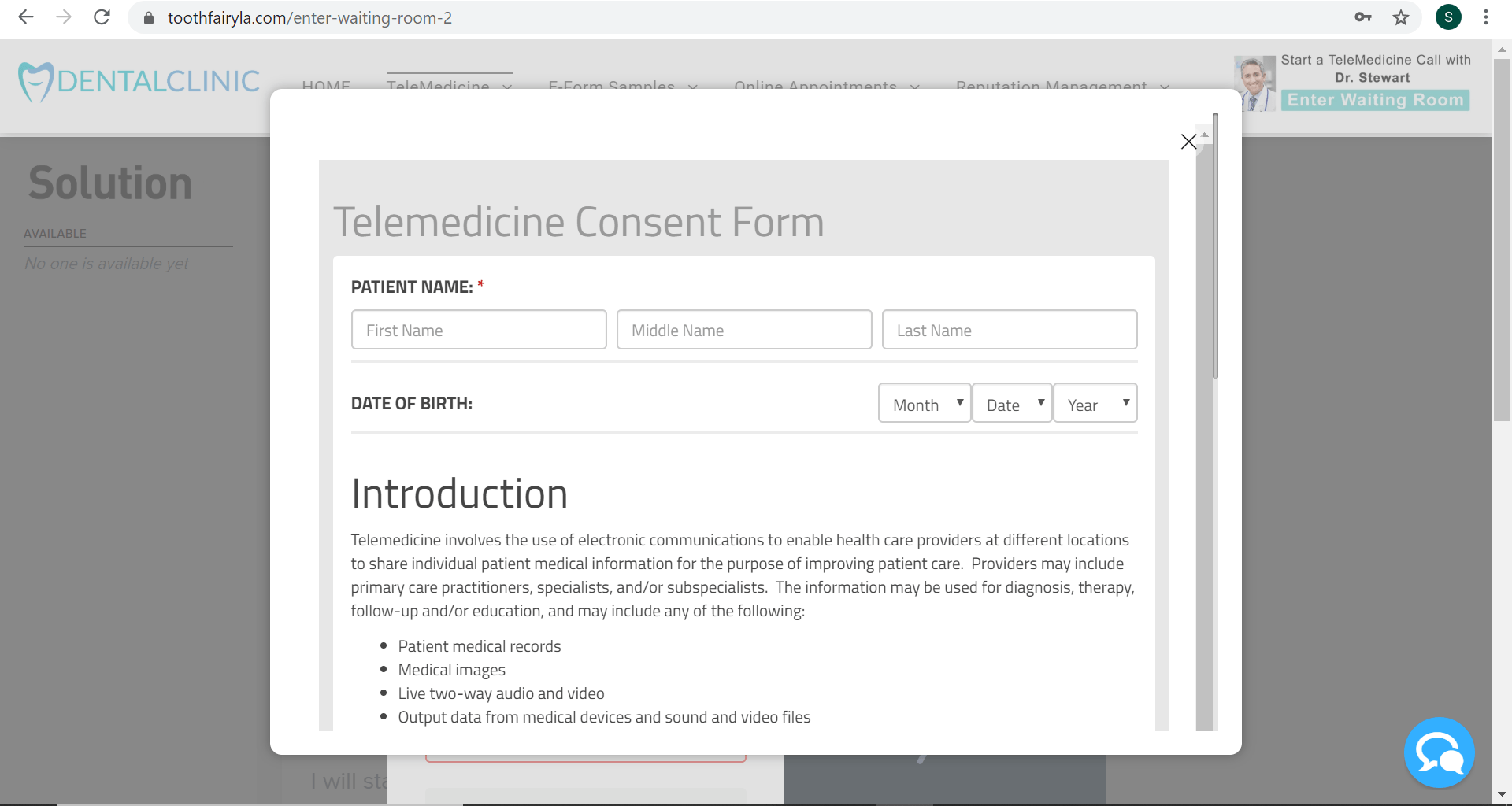Open the saved passwords key icon
This screenshot has height=806, width=1512.
tap(1363, 17)
